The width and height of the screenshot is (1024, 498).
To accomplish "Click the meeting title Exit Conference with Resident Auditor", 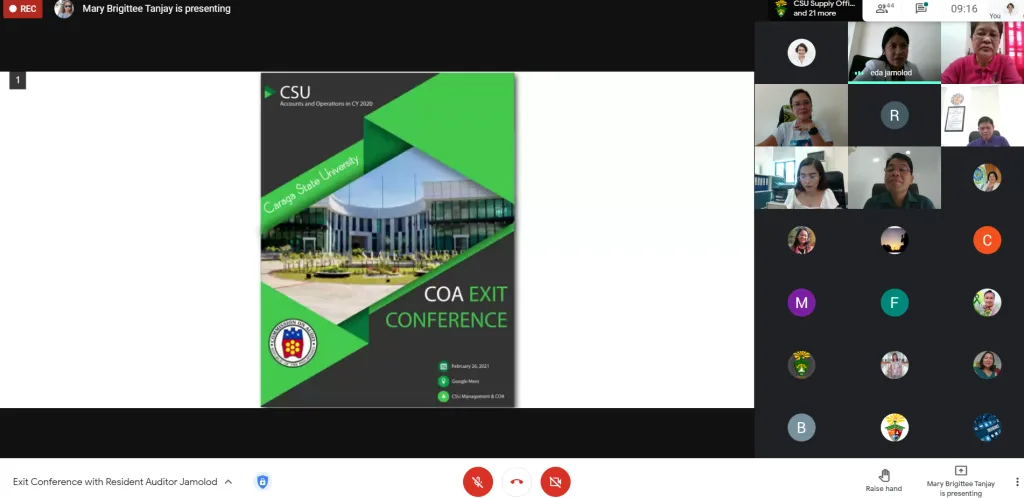I will [114, 482].
